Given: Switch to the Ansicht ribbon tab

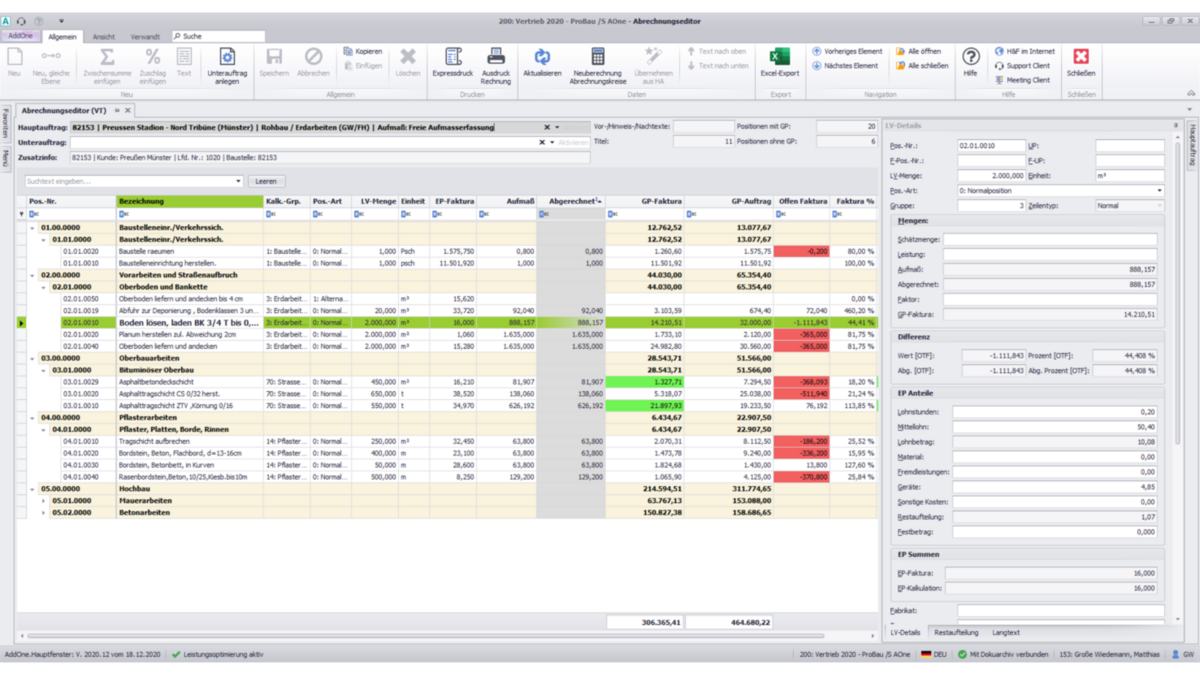Looking at the screenshot, I should click(x=104, y=37).
